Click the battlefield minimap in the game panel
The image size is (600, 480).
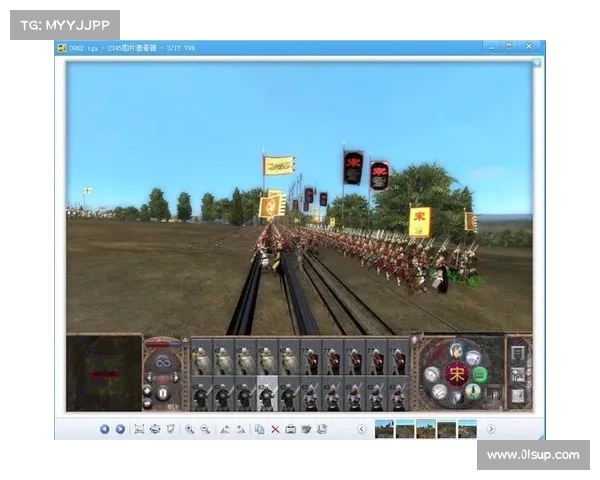pyautogui.click(x=104, y=373)
